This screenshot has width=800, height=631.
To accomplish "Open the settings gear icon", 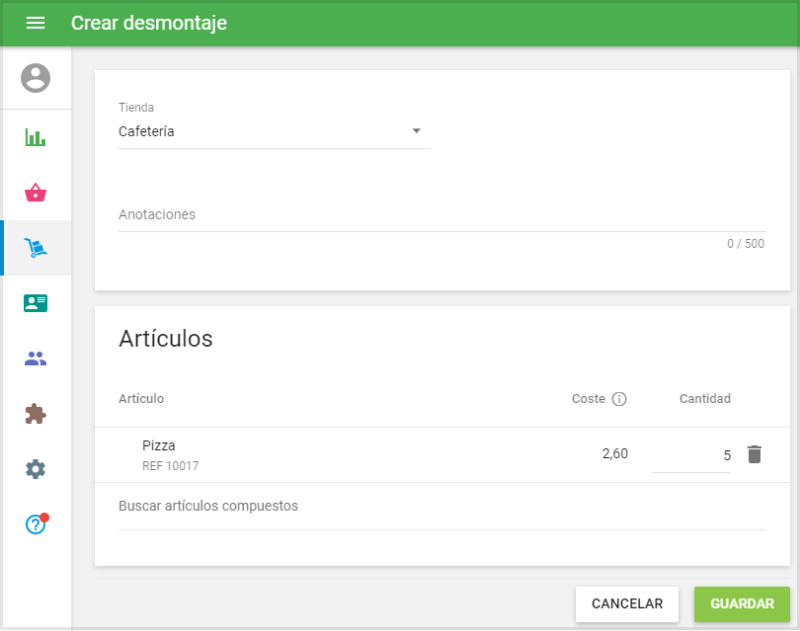I will click(x=36, y=468).
